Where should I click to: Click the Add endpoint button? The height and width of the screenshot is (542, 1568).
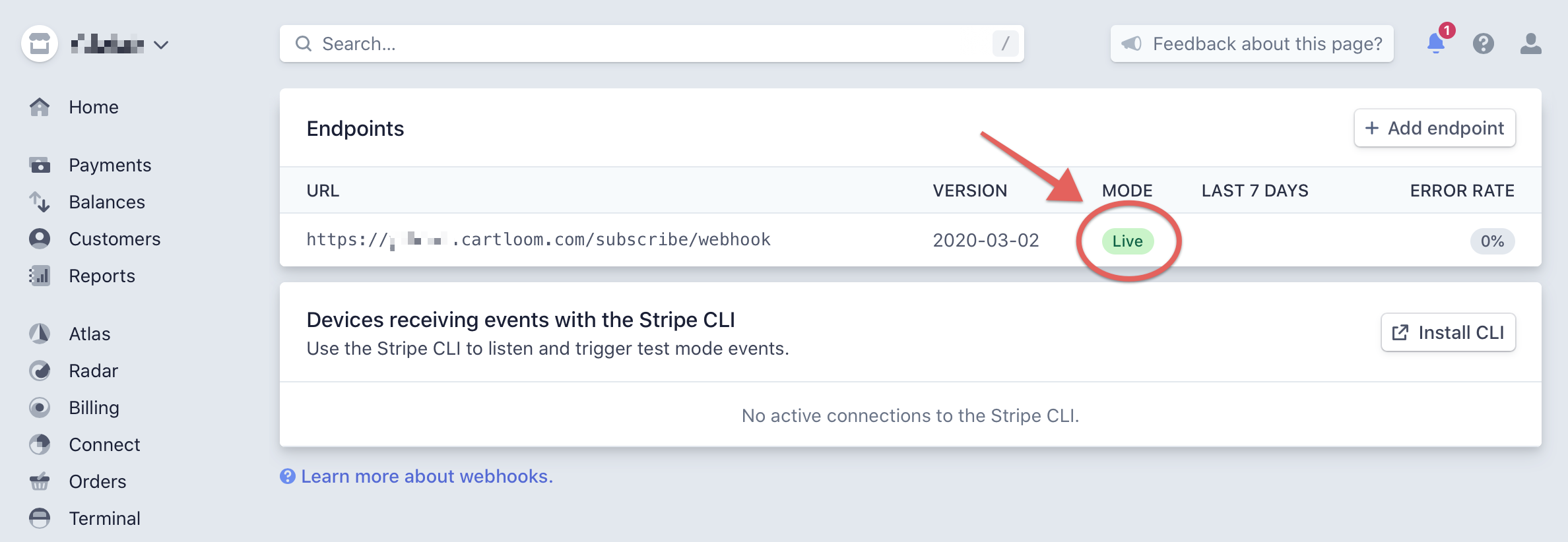click(1435, 128)
